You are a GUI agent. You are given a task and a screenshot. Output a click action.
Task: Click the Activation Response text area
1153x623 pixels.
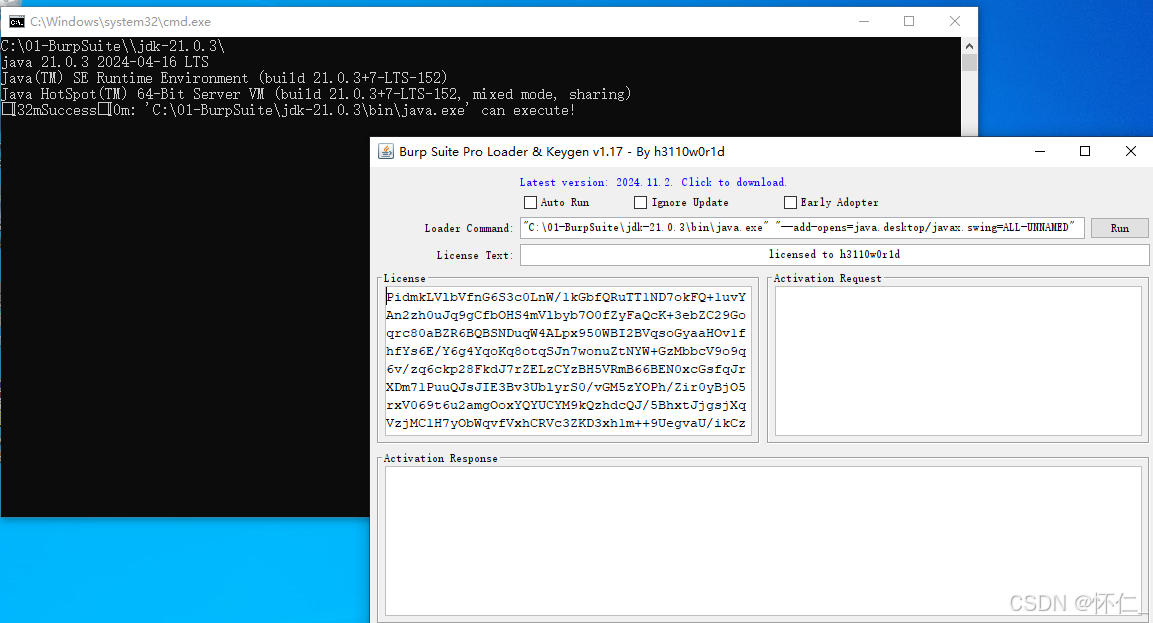[x=763, y=541]
